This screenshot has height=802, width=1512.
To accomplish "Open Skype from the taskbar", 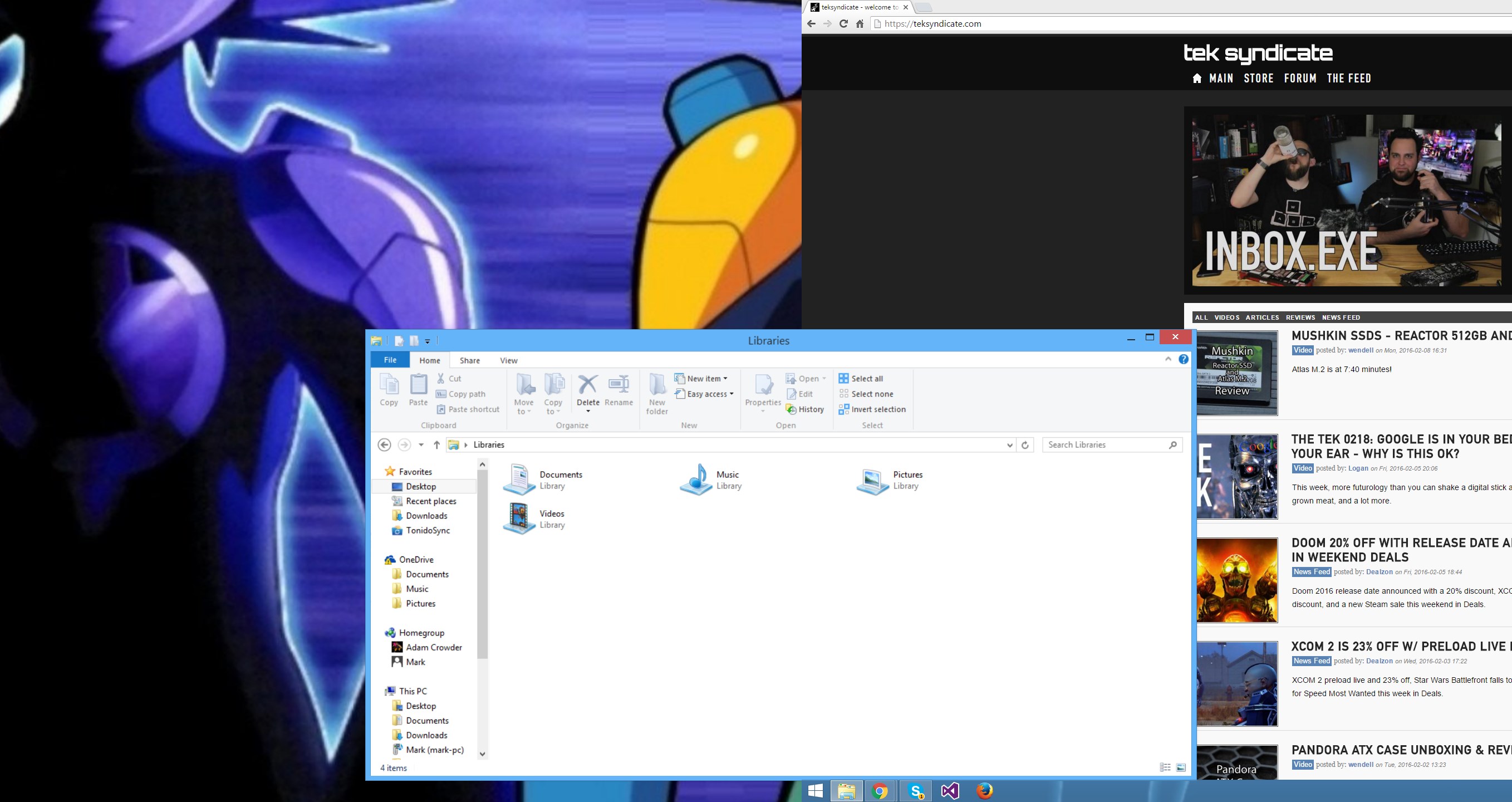I will [x=916, y=791].
